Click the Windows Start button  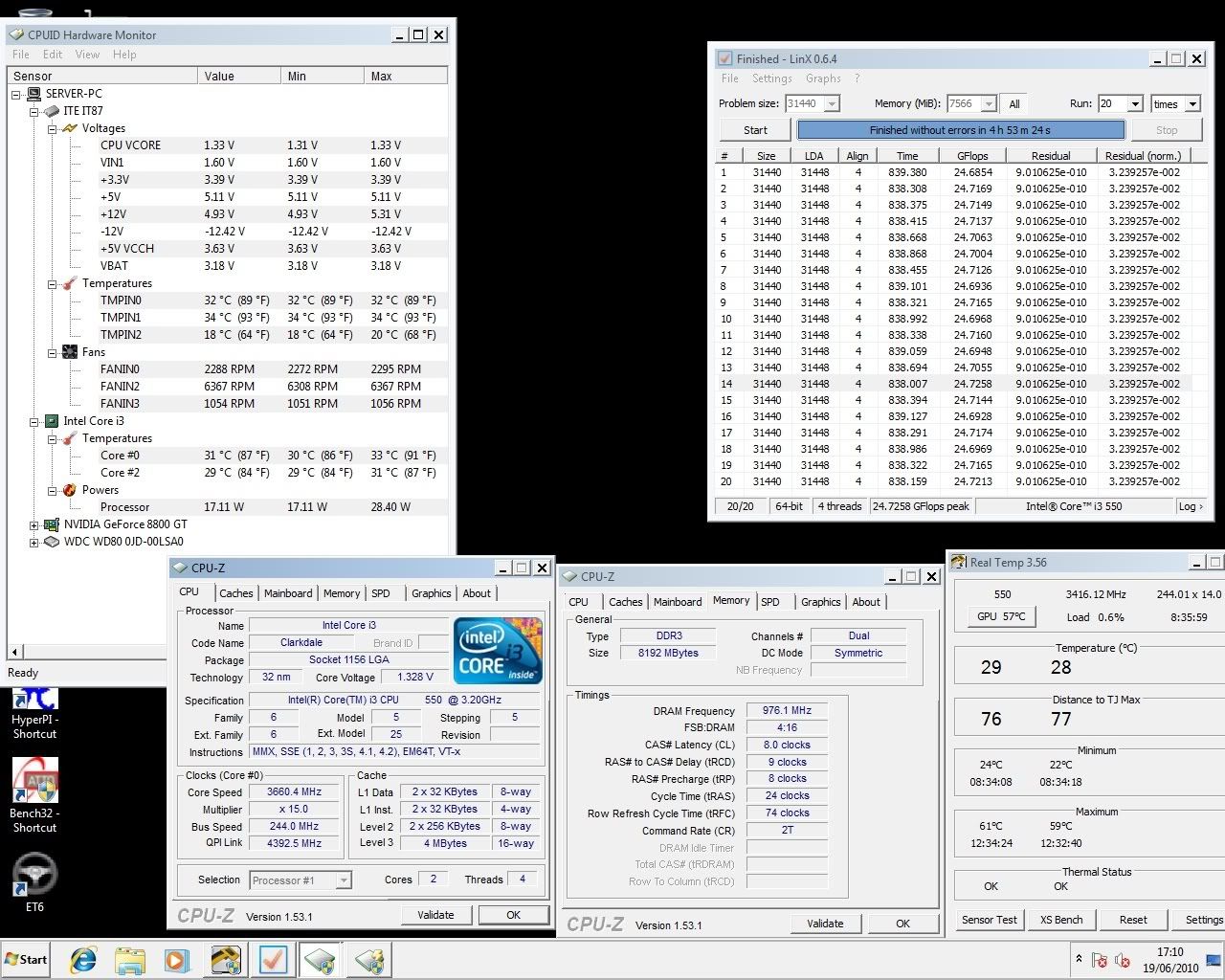(26, 960)
